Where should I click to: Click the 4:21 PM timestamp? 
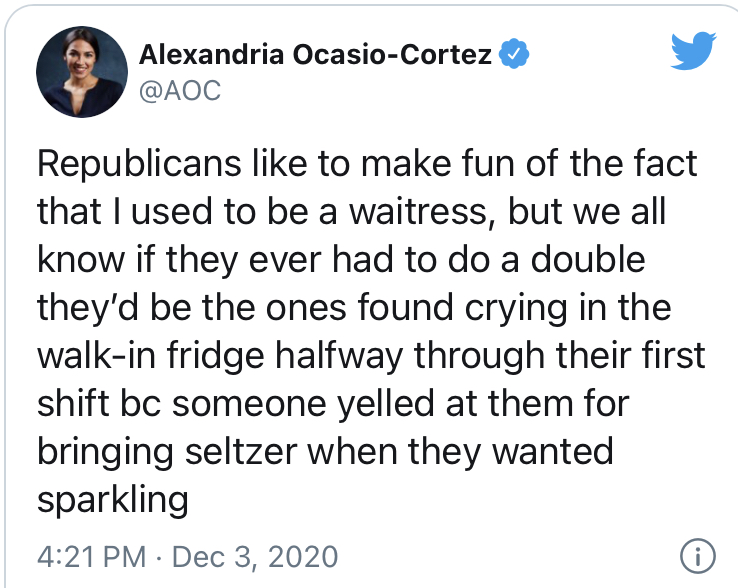click(92, 557)
